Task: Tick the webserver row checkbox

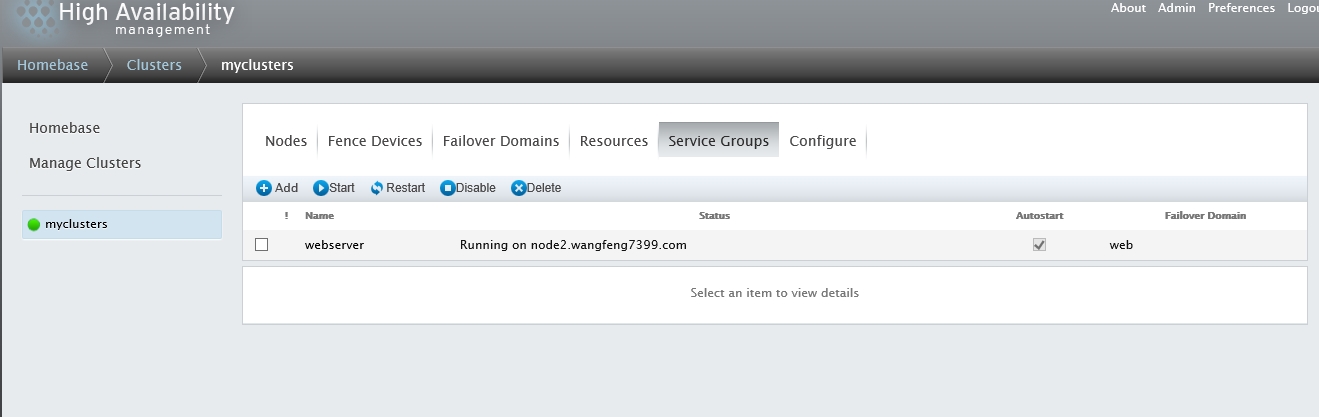Action: click(262, 244)
